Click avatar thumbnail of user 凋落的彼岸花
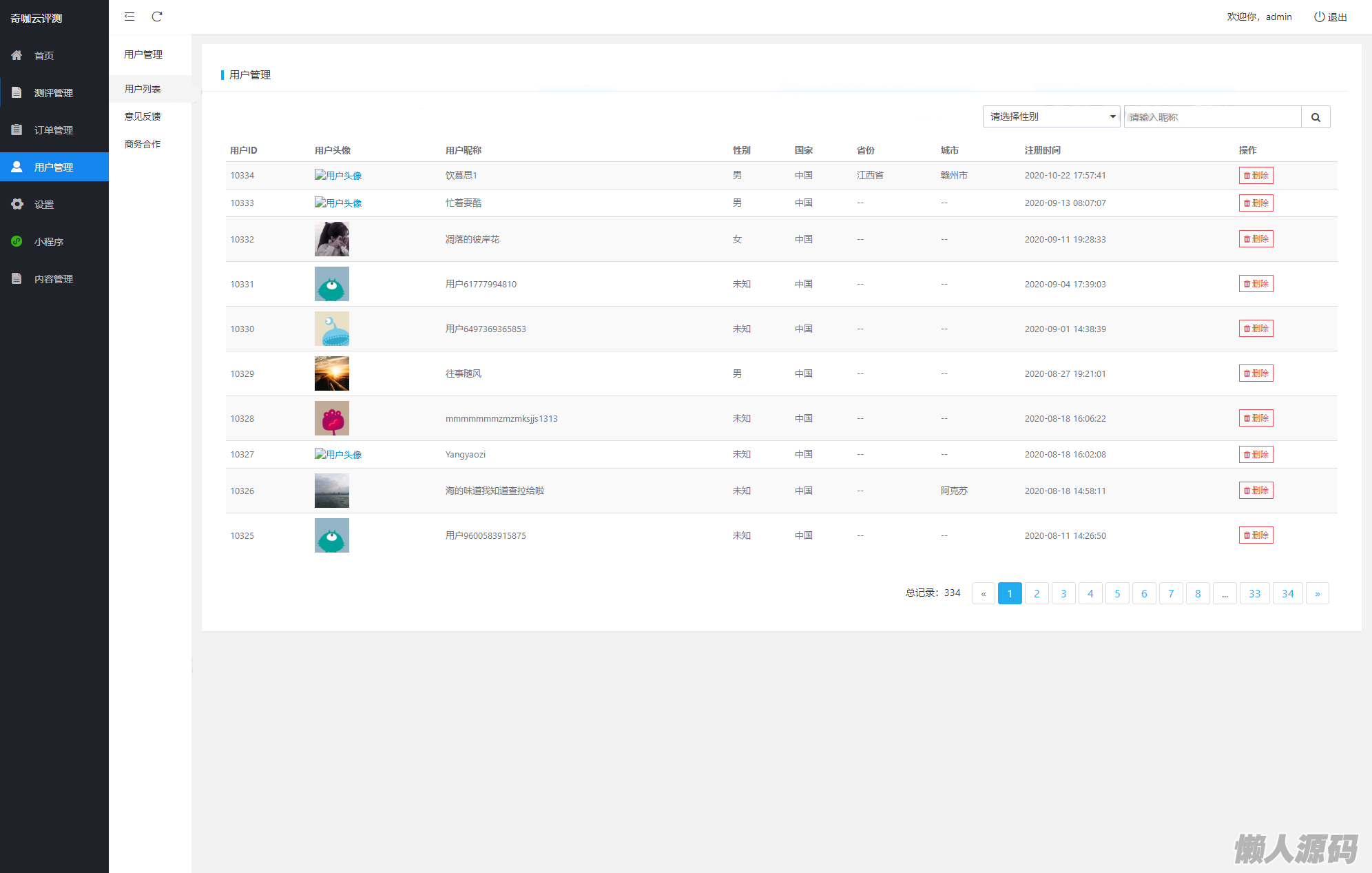1372x873 pixels. [x=332, y=239]
